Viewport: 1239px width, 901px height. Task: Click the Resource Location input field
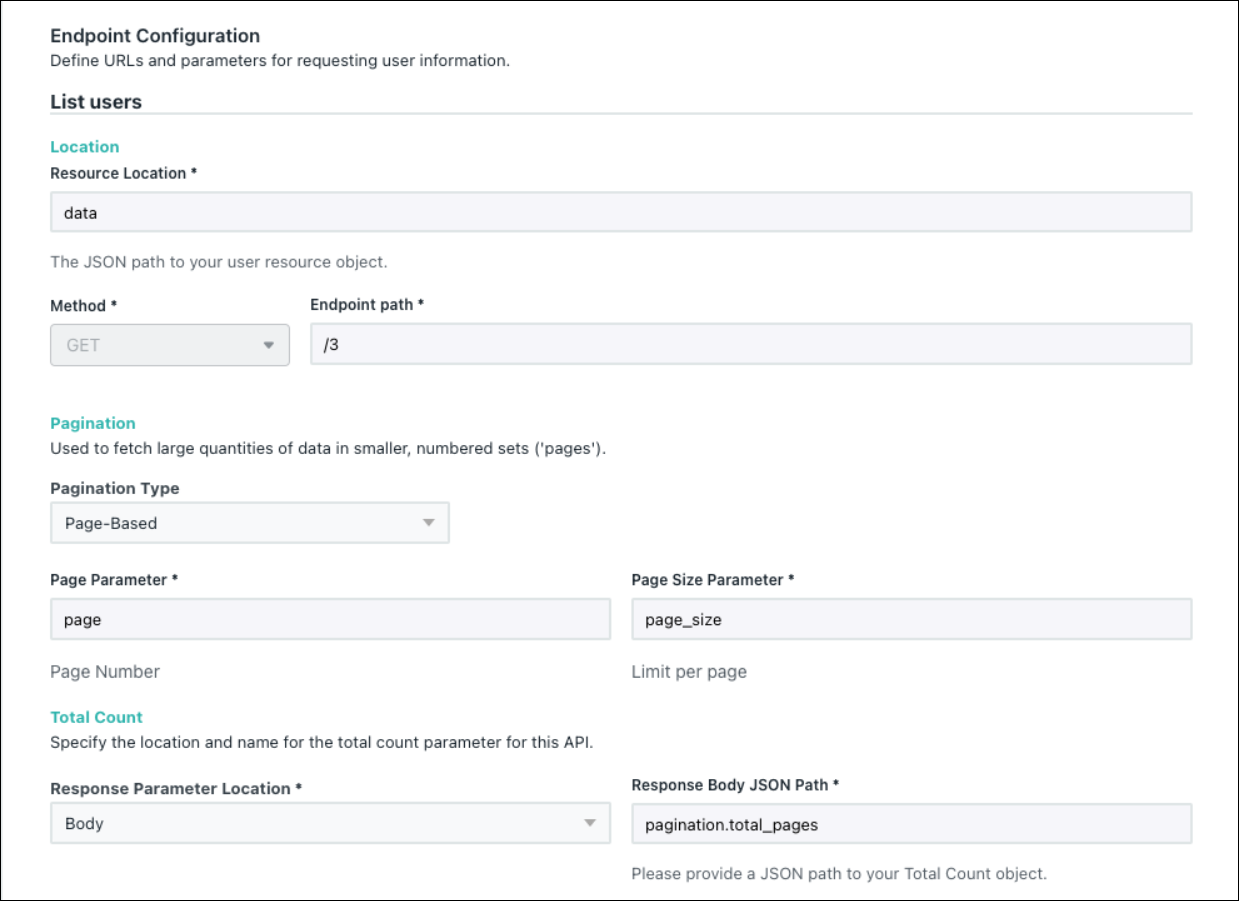[x=620, y=213]
